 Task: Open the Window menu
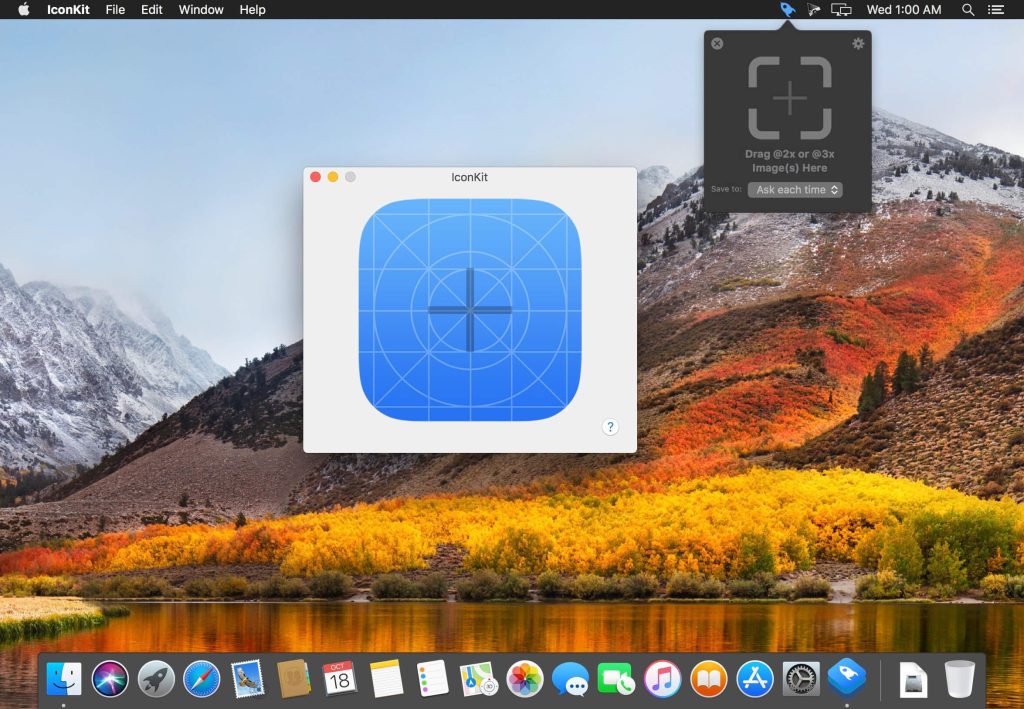pos(201,10)
